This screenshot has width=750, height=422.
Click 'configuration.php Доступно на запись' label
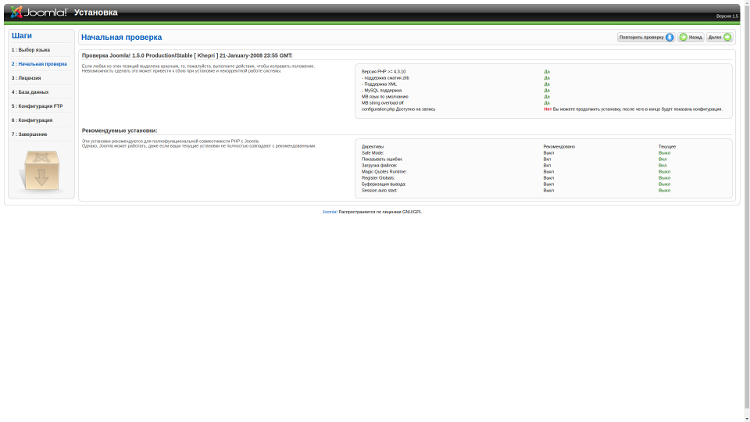tap(398, 109)
